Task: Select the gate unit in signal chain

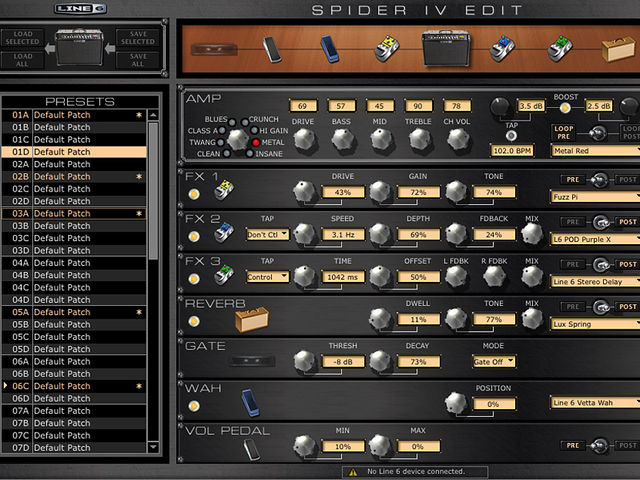Action: tap(214, 49)
